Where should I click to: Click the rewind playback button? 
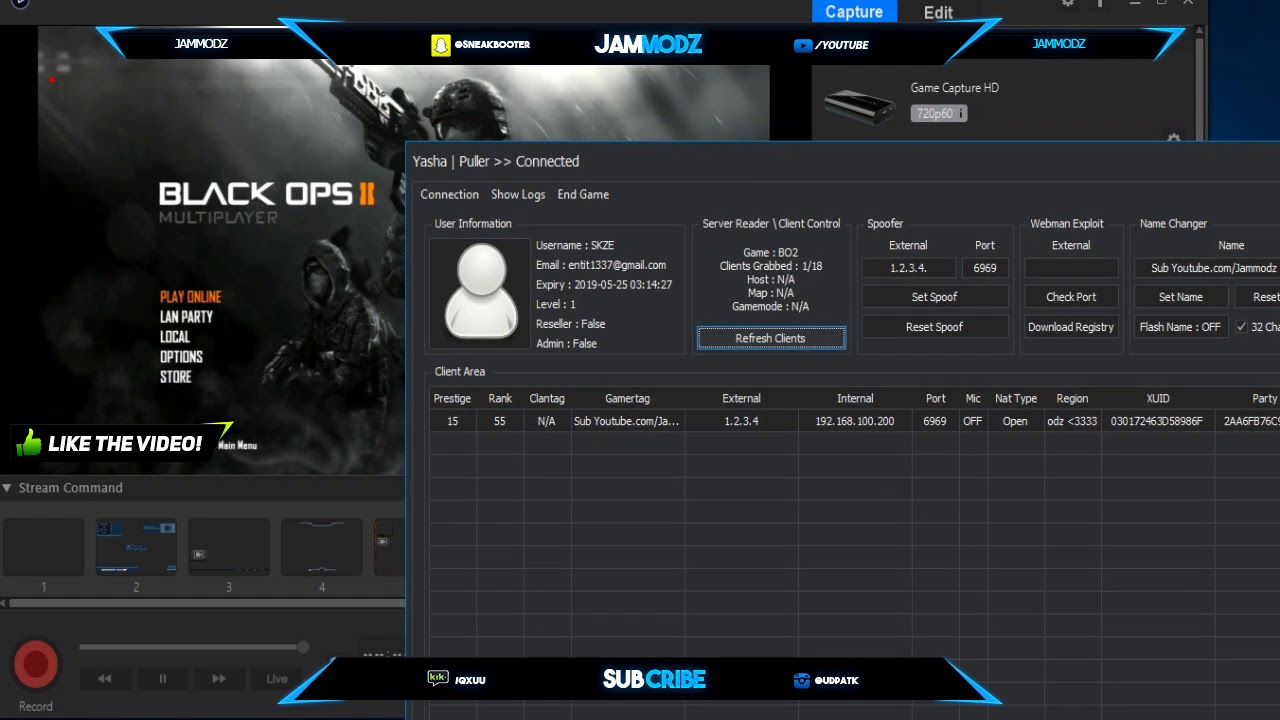(104, 679)
